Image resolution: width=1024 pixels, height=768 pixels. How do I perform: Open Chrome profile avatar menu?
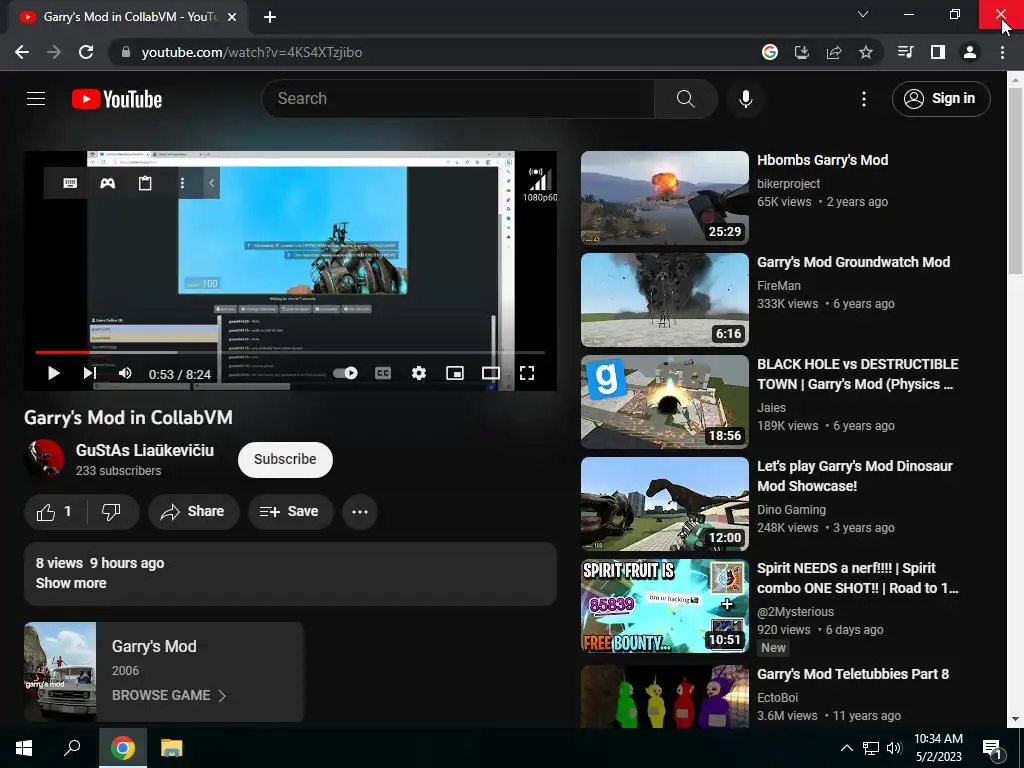tap(970, 52)
